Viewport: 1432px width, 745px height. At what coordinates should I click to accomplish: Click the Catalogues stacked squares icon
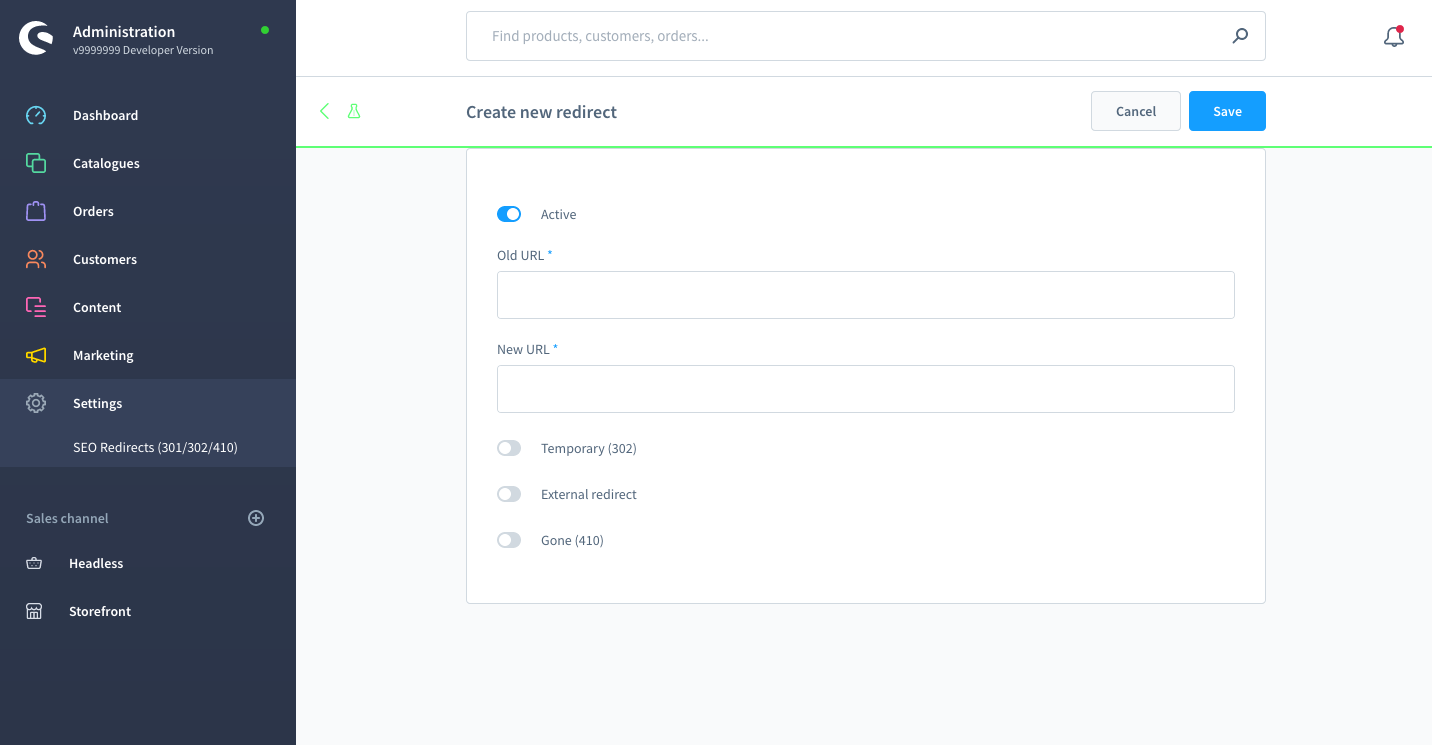[36, 163]
